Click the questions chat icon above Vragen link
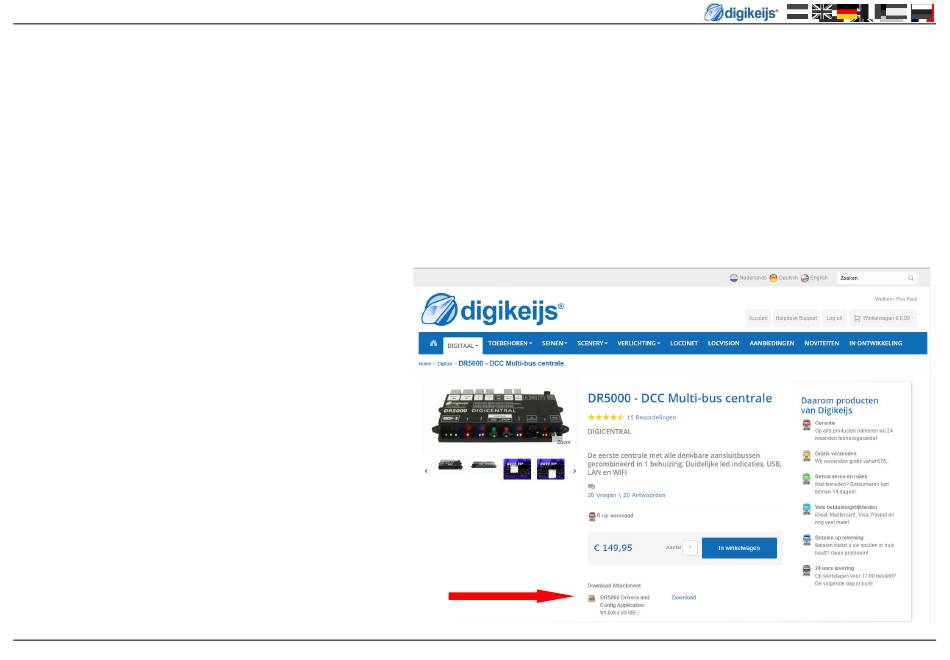 click(x=591, y=487)
